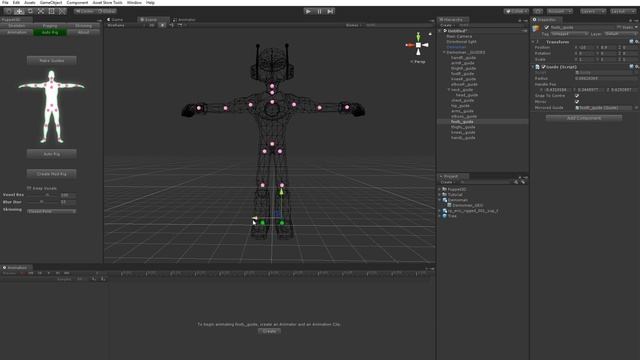The width and height of the screenshot is (640, 360).
Task: Click the Create Mod Rig button
Action: click(x=51, y=174)
